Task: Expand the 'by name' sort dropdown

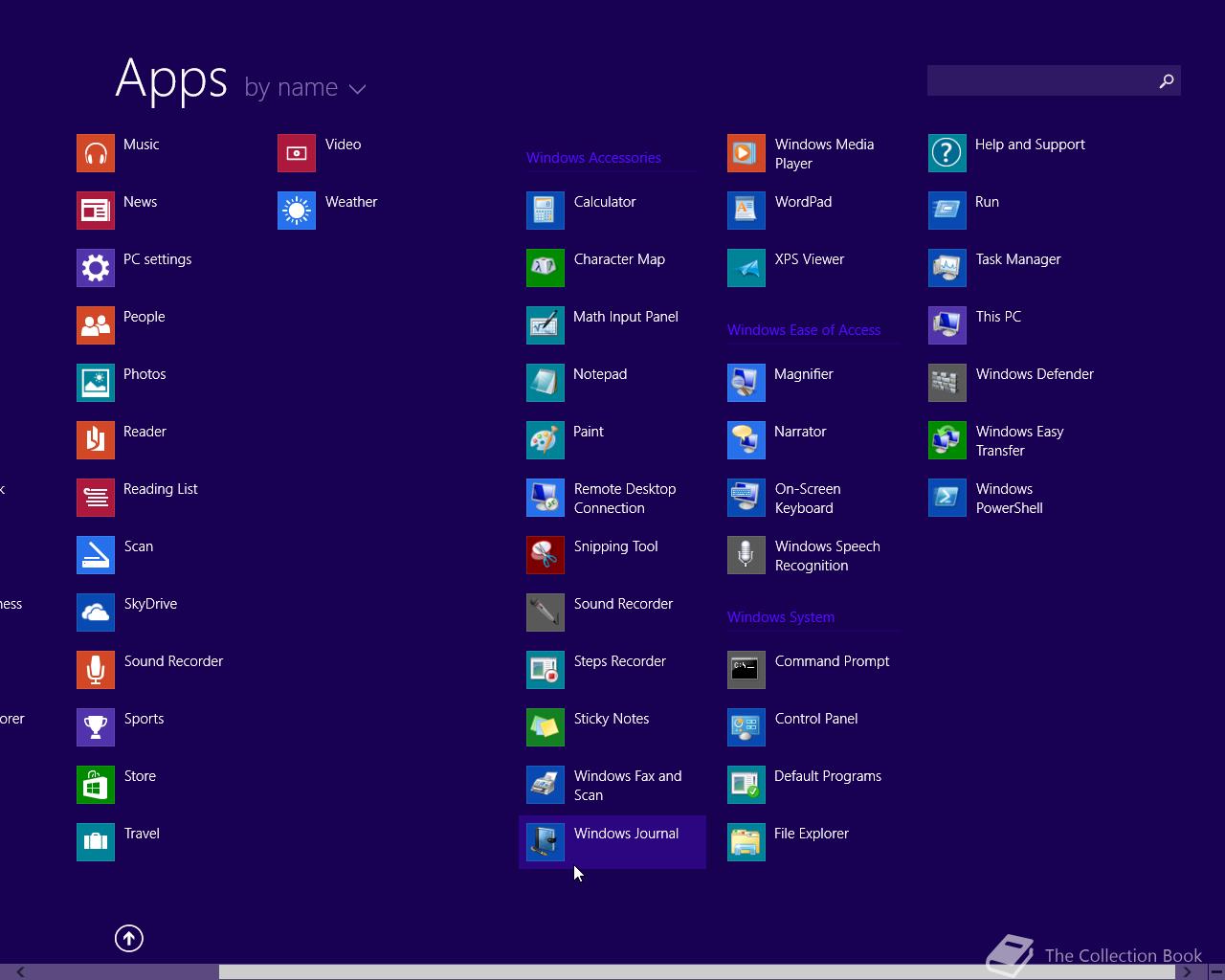Action: point(305,87)
